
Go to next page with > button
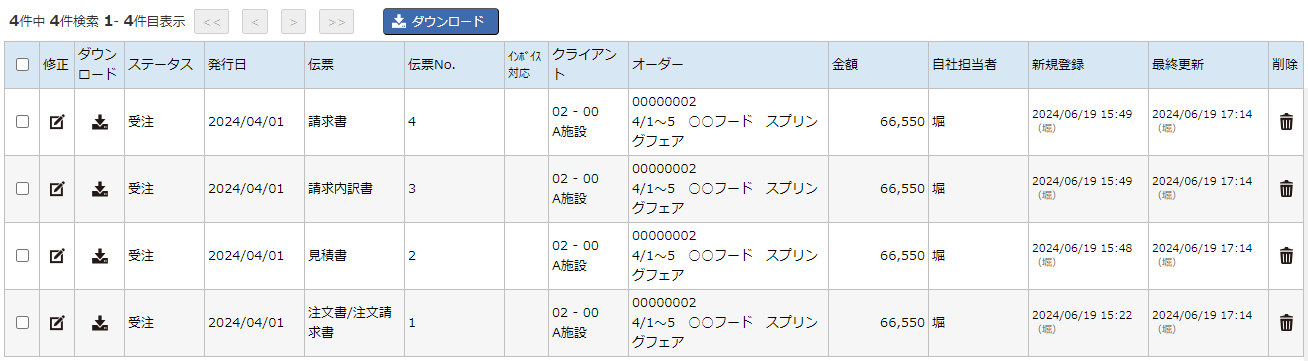[x=293, y=21]
